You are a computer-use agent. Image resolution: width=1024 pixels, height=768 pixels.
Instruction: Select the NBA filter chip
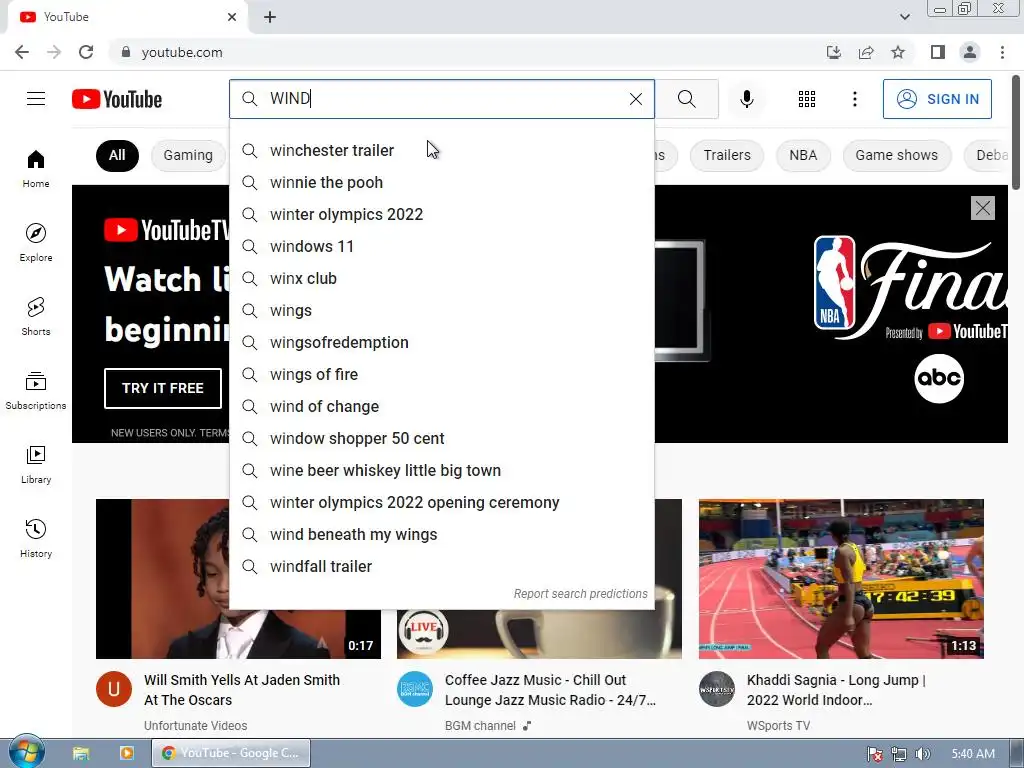803,155
